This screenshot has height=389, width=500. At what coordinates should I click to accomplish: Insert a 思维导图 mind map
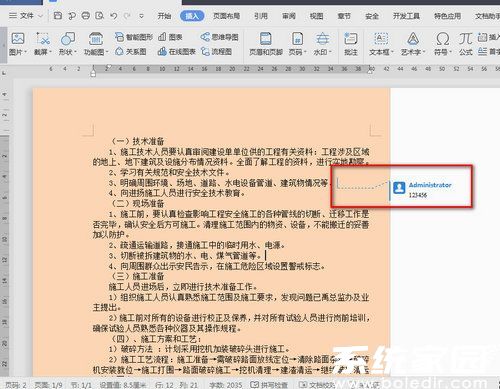[x=219, y=37]
